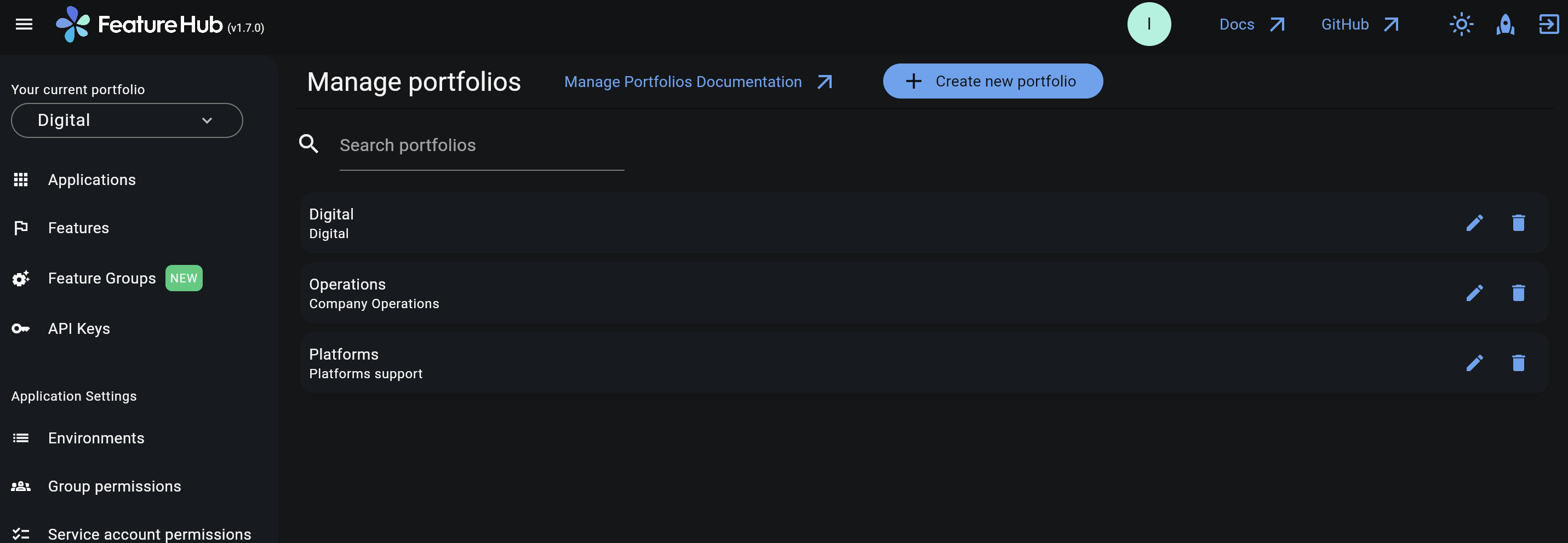Screen dimensions: 1568x543
Task: Delete the Operations portfolio
Action: point(1518,293)
